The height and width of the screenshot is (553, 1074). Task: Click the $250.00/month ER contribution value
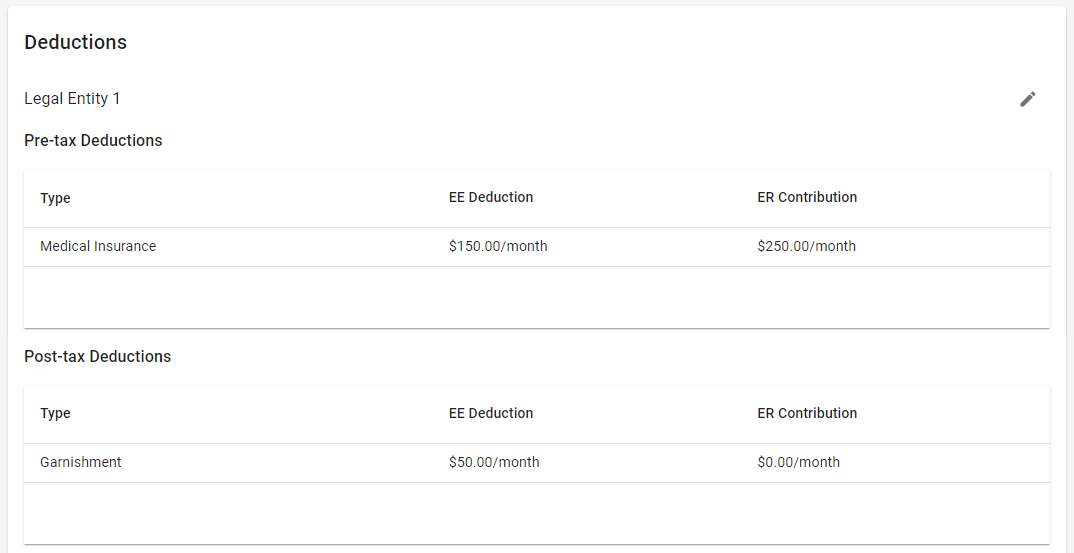tap(806, 246)
